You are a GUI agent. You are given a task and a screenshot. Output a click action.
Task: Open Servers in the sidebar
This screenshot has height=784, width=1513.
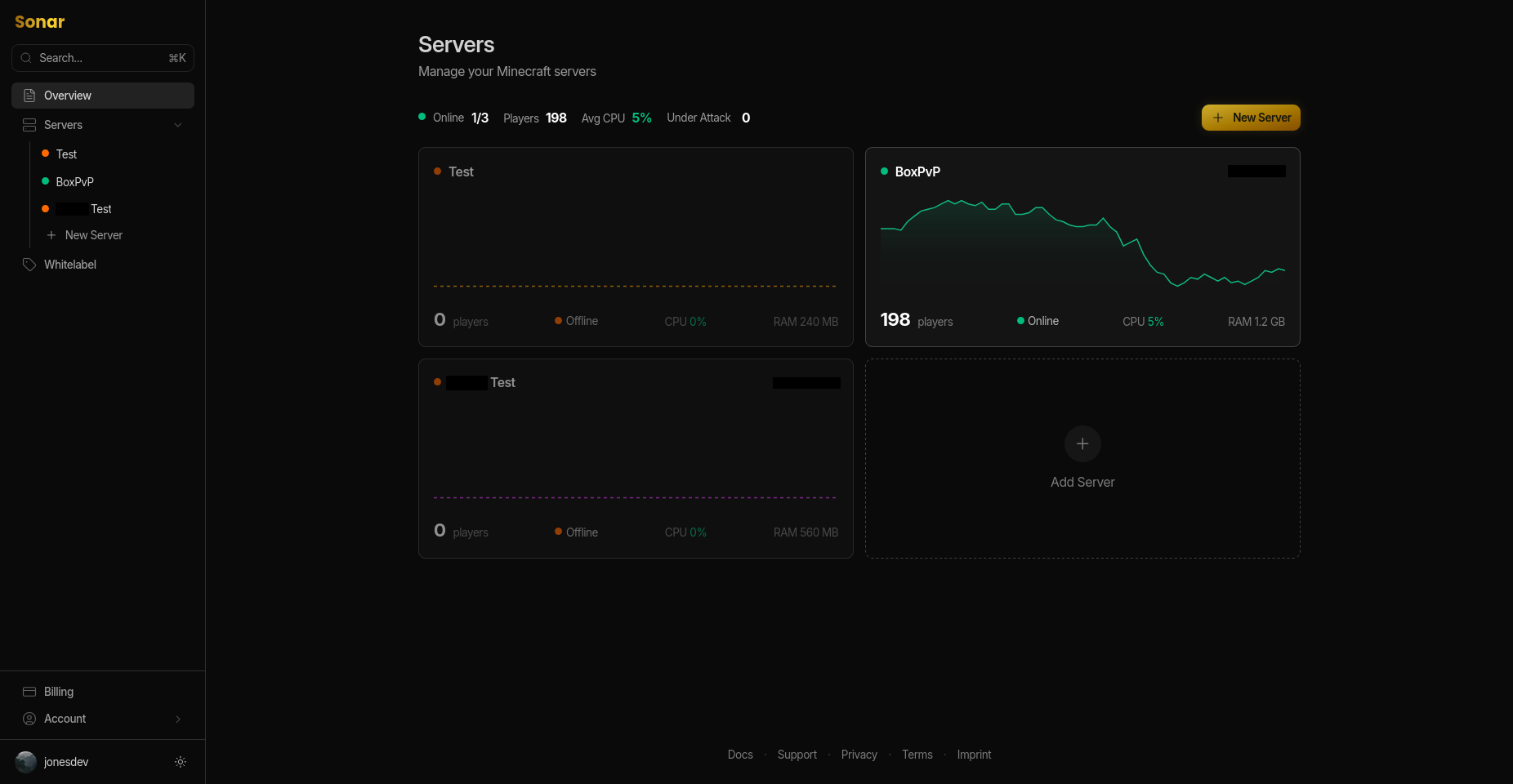click(103, 125)
